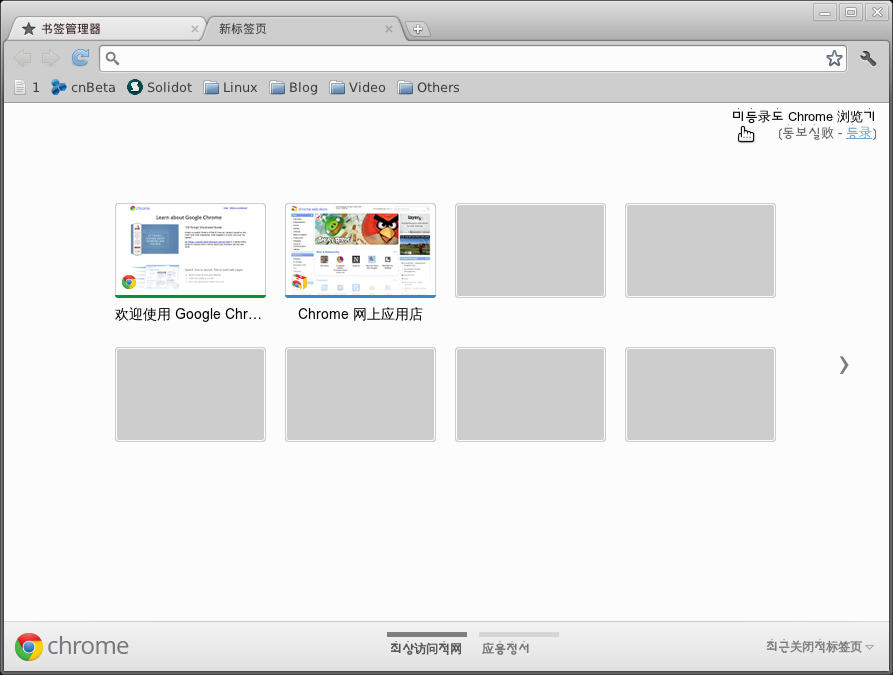Switch to the 新标签页 tab
Image resolution: width=893 pixels, height=675 pixels.
[x=302, y=28]
